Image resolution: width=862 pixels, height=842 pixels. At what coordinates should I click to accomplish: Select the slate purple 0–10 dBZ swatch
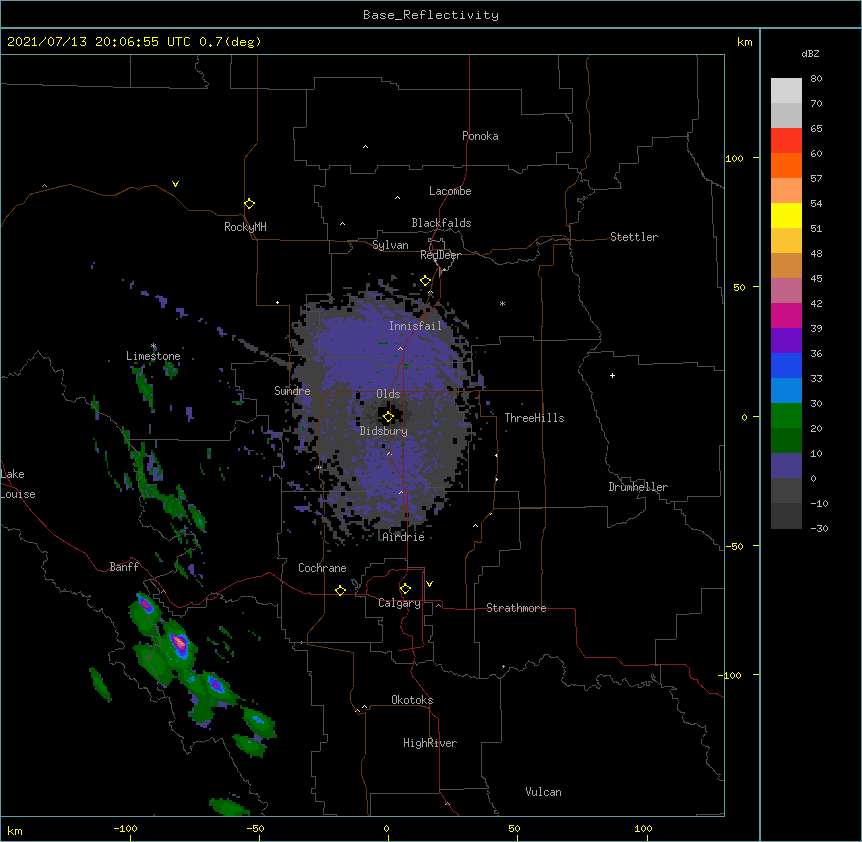tap(786, 466)
